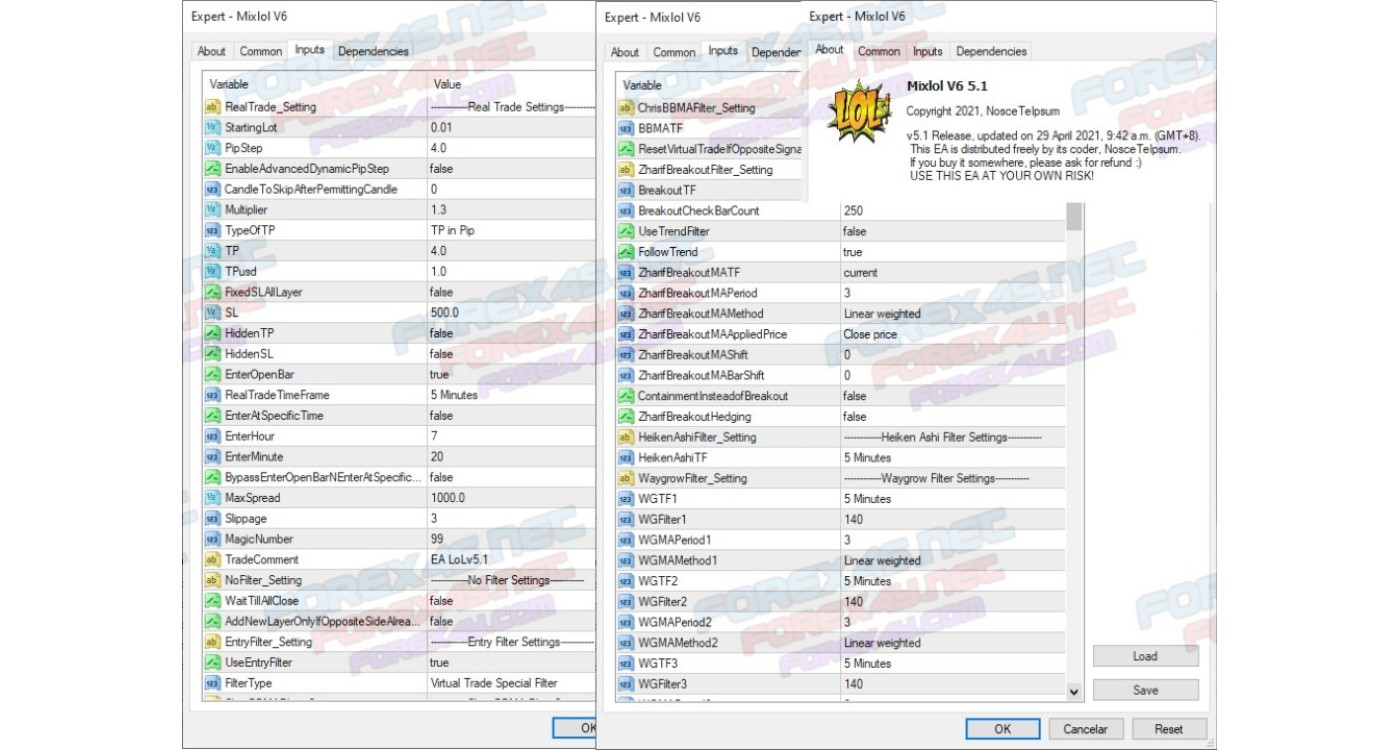Click the vertical scrollbar thumb at top
Viewport: 1400px width, 750px height.
point(1075,217)
